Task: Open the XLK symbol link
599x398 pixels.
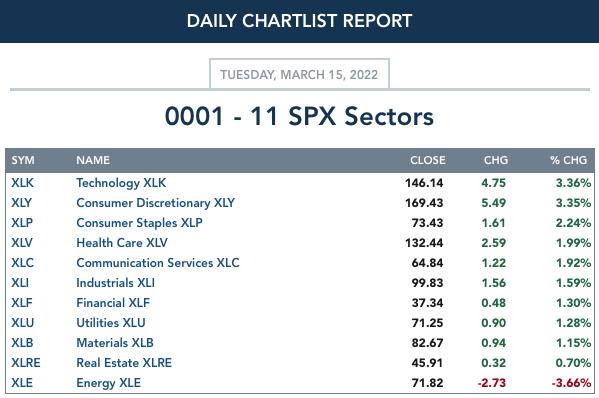Action: point(23,183)
